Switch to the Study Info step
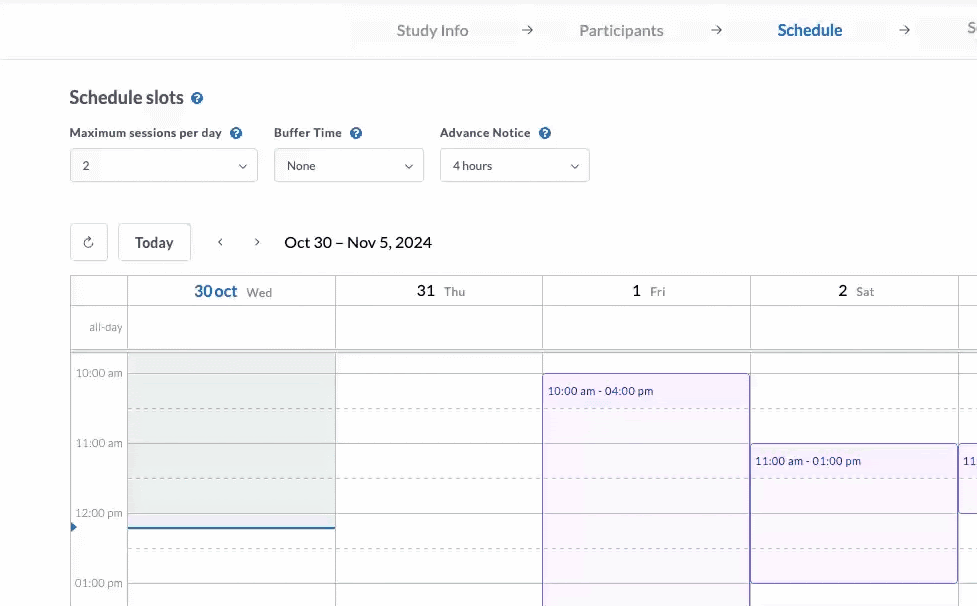This screenshot has height=606, width=977. pos(432,30)
